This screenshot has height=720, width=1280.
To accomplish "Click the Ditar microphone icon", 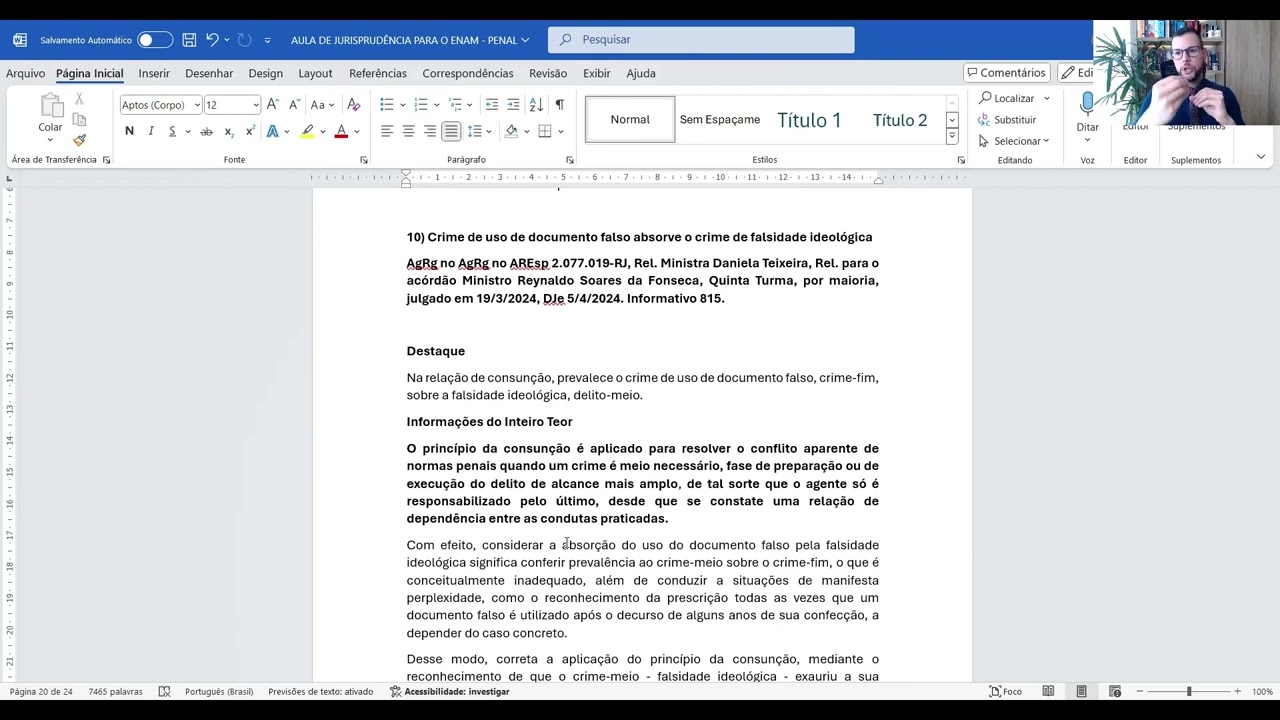I will [1087, 104].
